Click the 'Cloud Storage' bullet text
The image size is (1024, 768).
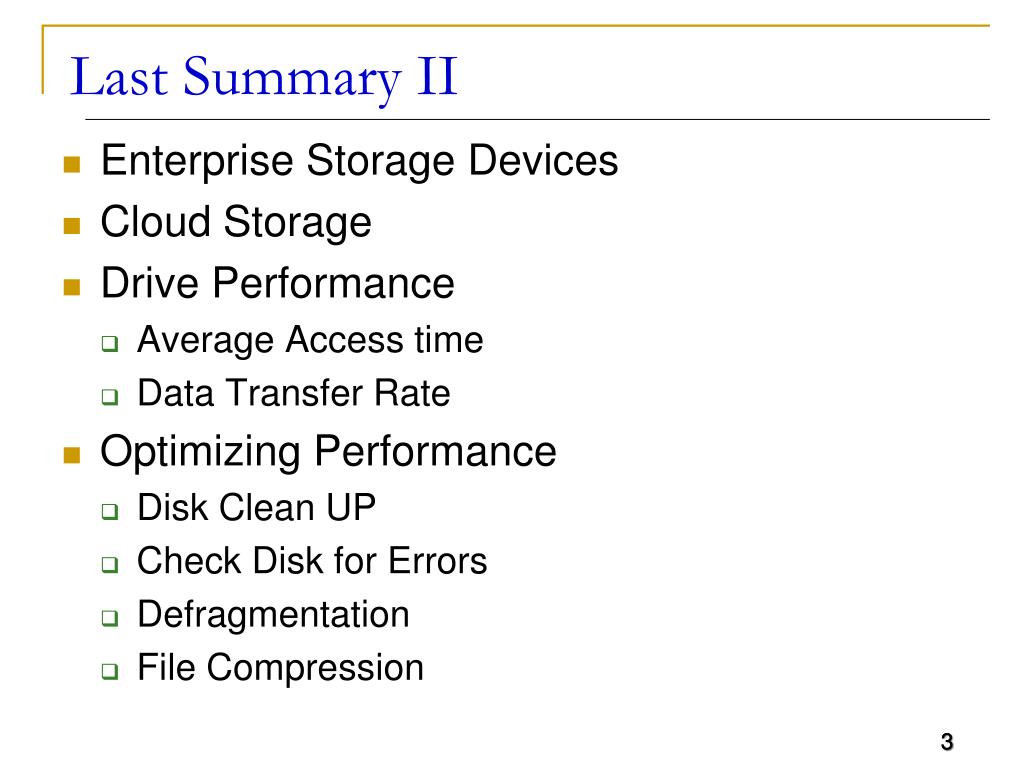(x=236, y=222)
